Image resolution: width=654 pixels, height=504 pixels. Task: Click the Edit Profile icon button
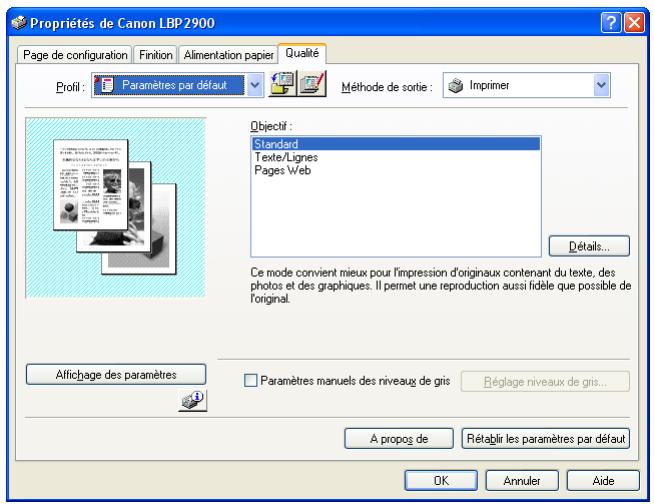coord(312,83)
